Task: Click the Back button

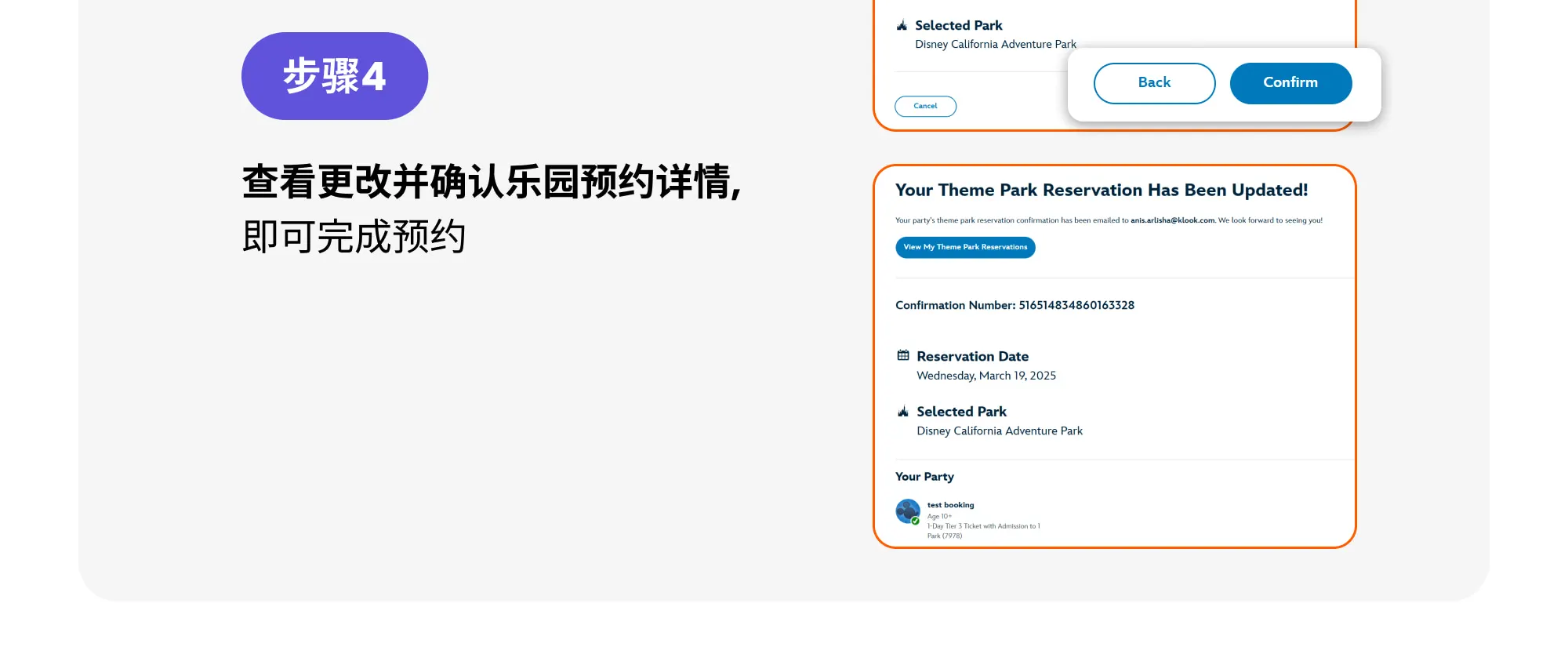Action: point(1154,83)
